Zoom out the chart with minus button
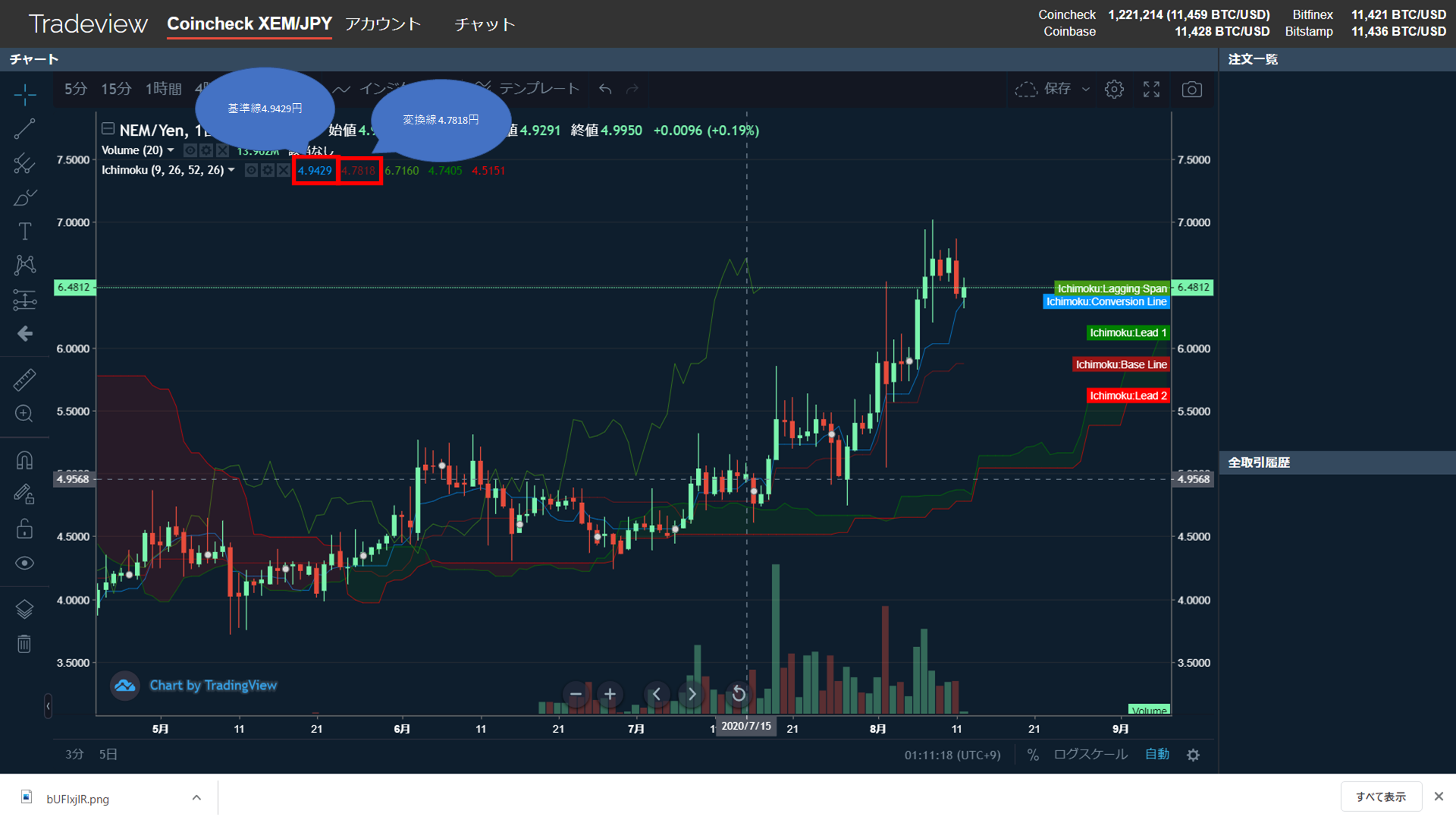 [x=576, y=694]
